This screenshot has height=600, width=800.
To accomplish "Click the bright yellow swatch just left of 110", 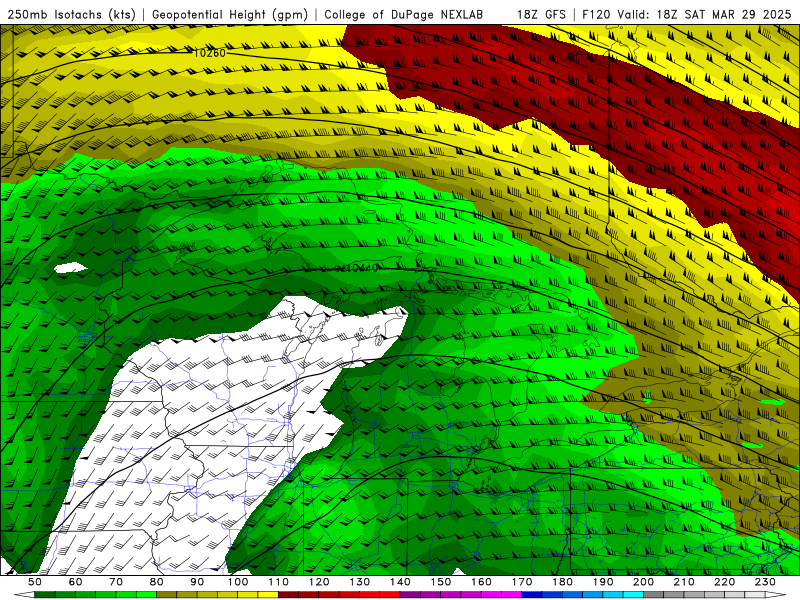I will (x=268, y=595).
